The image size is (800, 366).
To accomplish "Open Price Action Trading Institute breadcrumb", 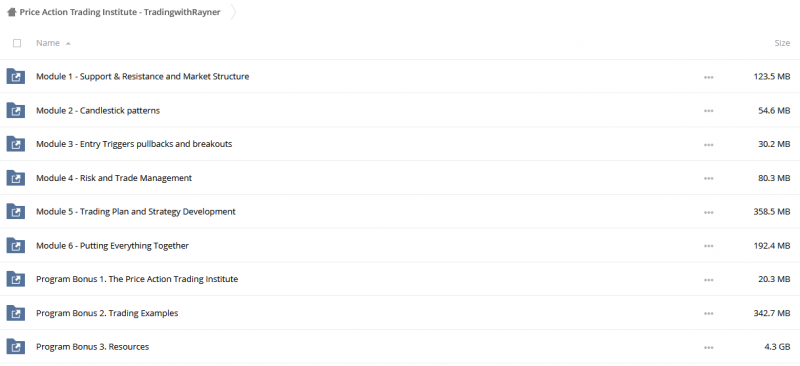I will click(120, 12).
